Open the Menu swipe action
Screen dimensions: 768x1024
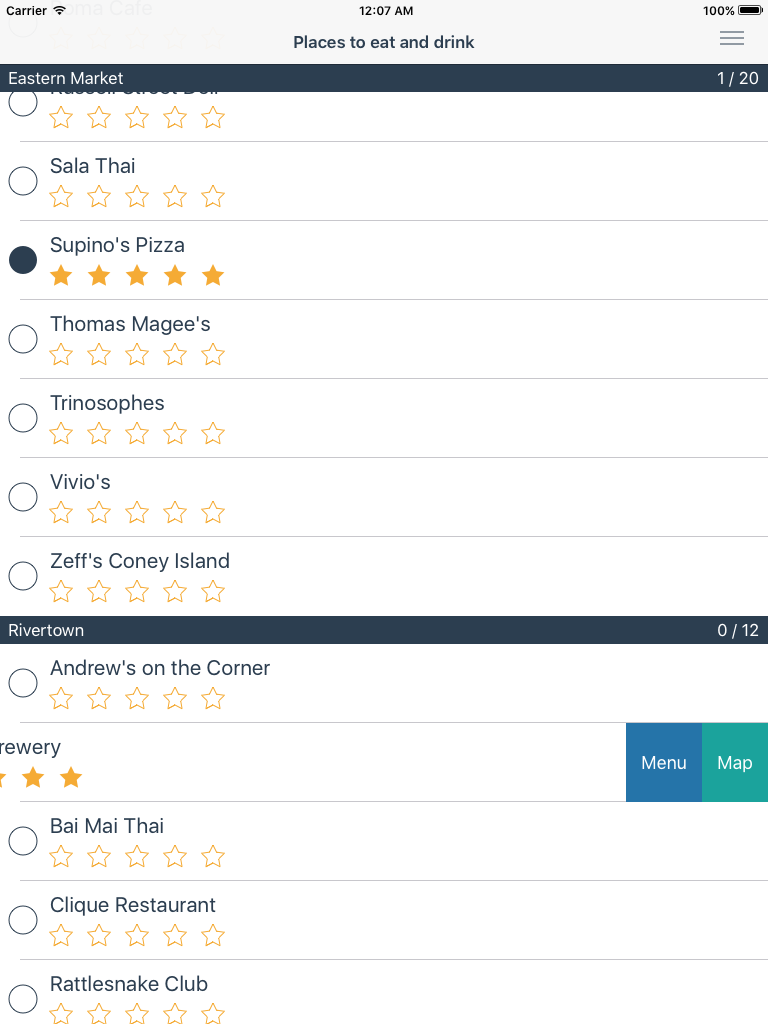coord(664,762)
